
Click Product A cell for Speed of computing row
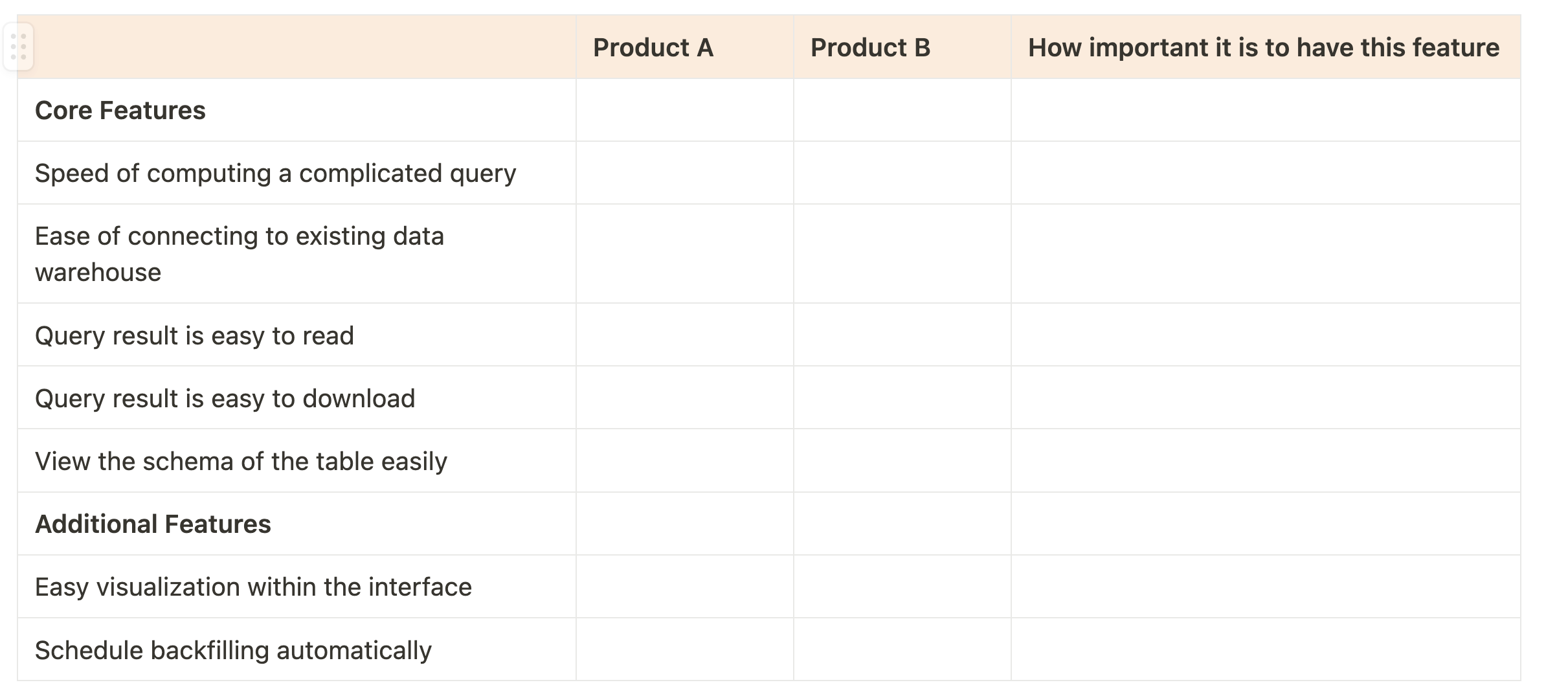tap(684, 173)
